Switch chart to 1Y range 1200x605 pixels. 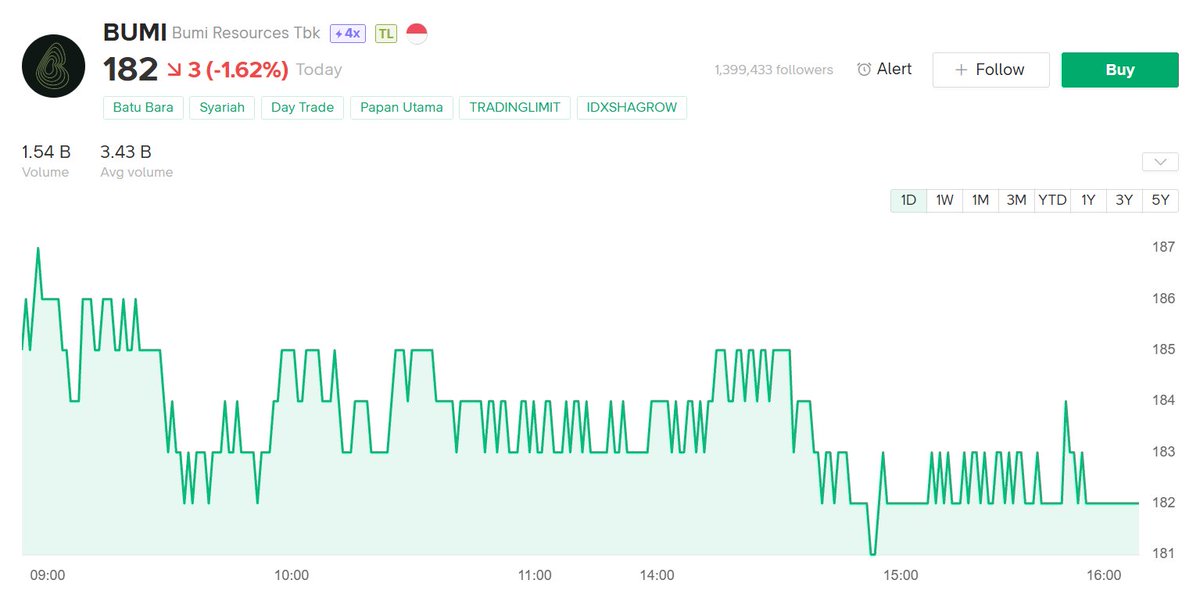coord(1088,200)
